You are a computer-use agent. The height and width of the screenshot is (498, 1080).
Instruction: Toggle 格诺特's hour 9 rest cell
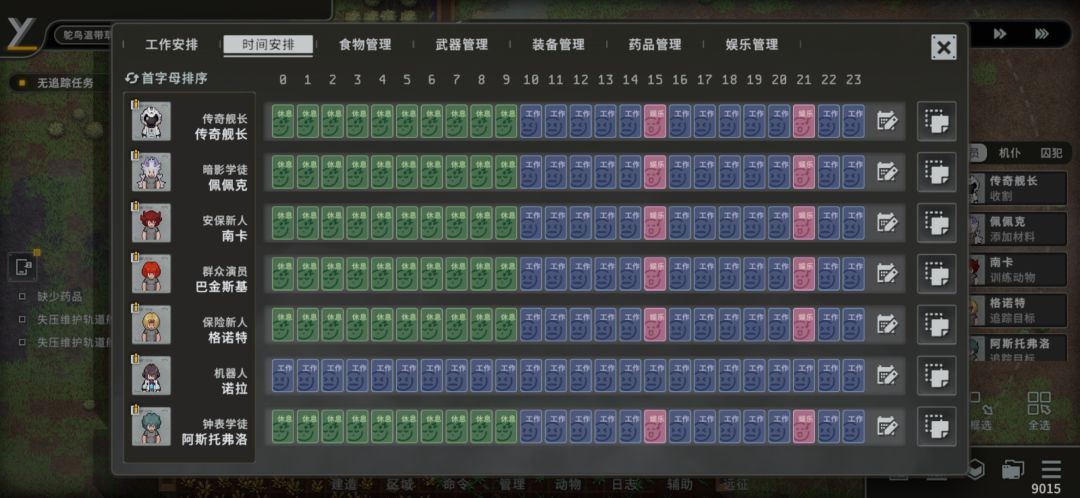click(506, 324)
